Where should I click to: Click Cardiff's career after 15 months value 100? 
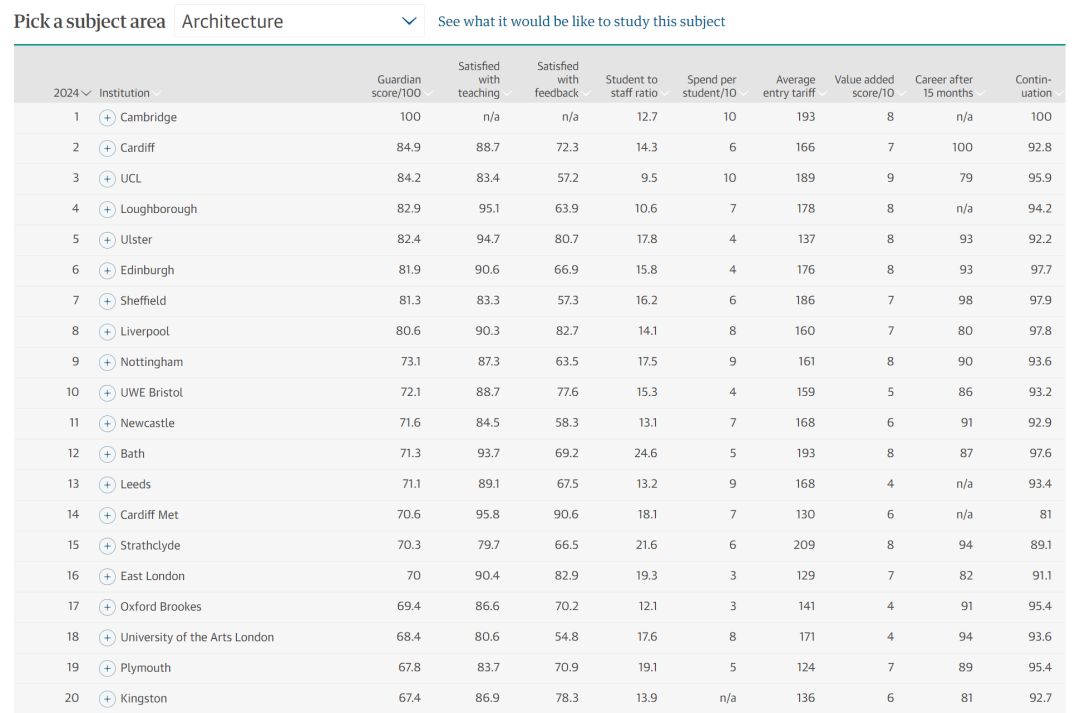tap(962, 147)
